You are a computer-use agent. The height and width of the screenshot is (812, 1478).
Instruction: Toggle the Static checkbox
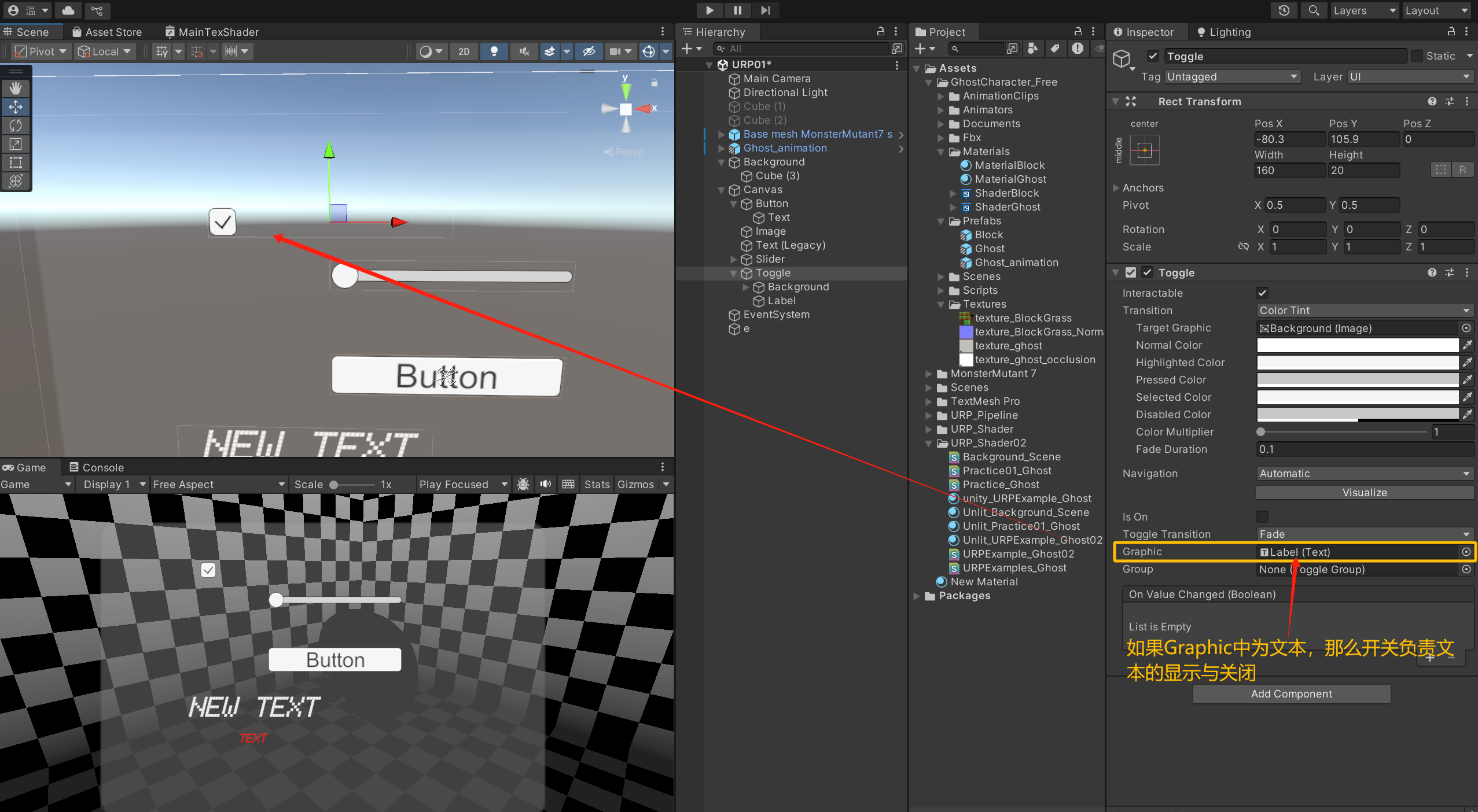click(x=1417, y=56)
